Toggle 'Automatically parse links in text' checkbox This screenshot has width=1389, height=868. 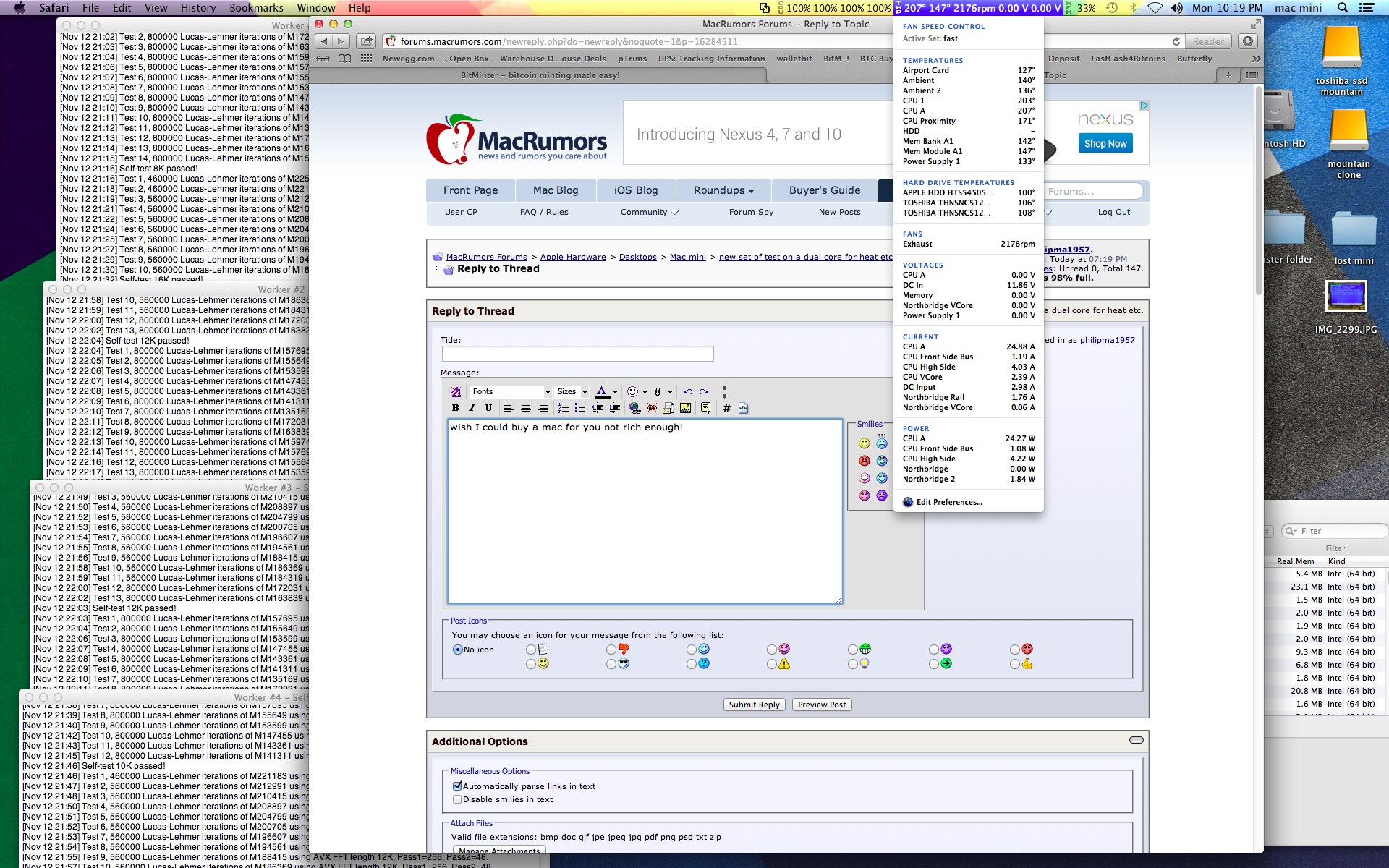click(457, 786)
